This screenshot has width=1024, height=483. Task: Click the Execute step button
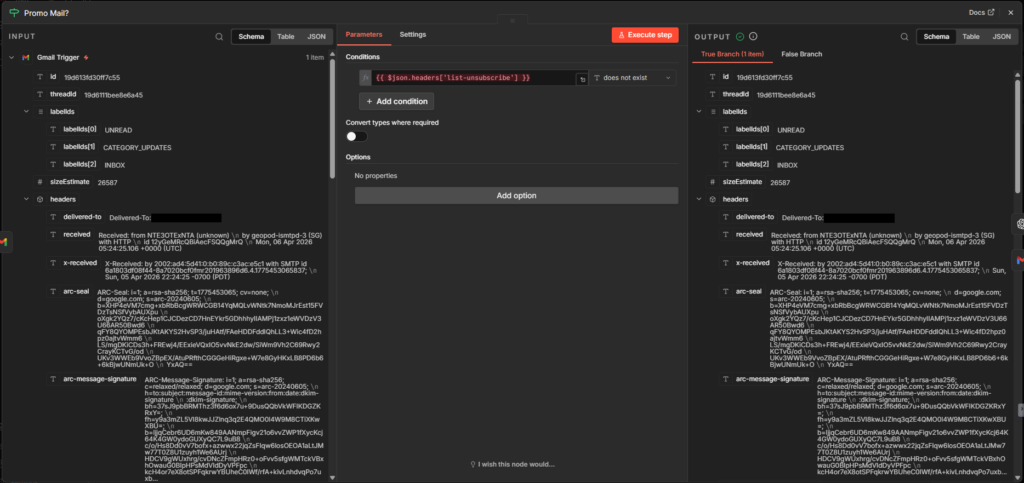click(x=645, y=35)
